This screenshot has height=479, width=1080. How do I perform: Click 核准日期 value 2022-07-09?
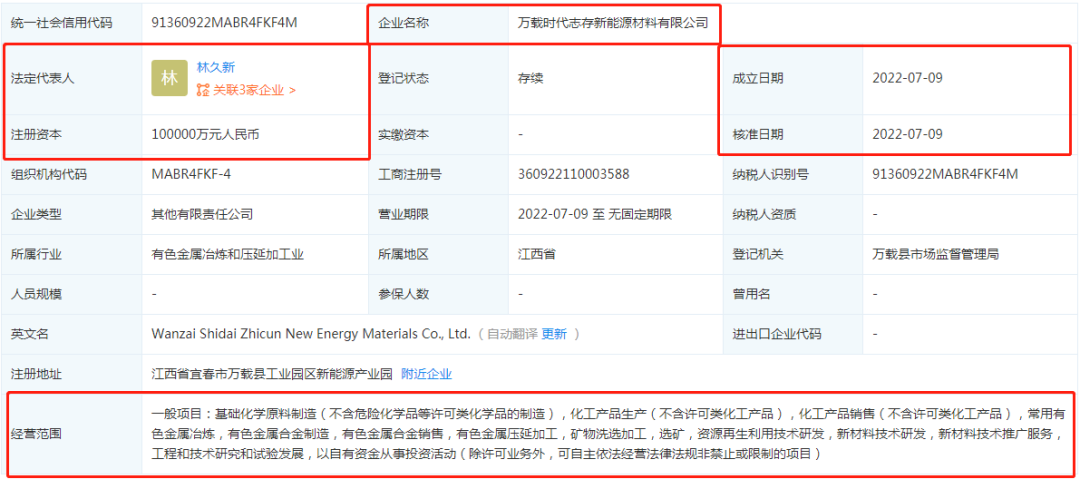click(x=907, y=134)
